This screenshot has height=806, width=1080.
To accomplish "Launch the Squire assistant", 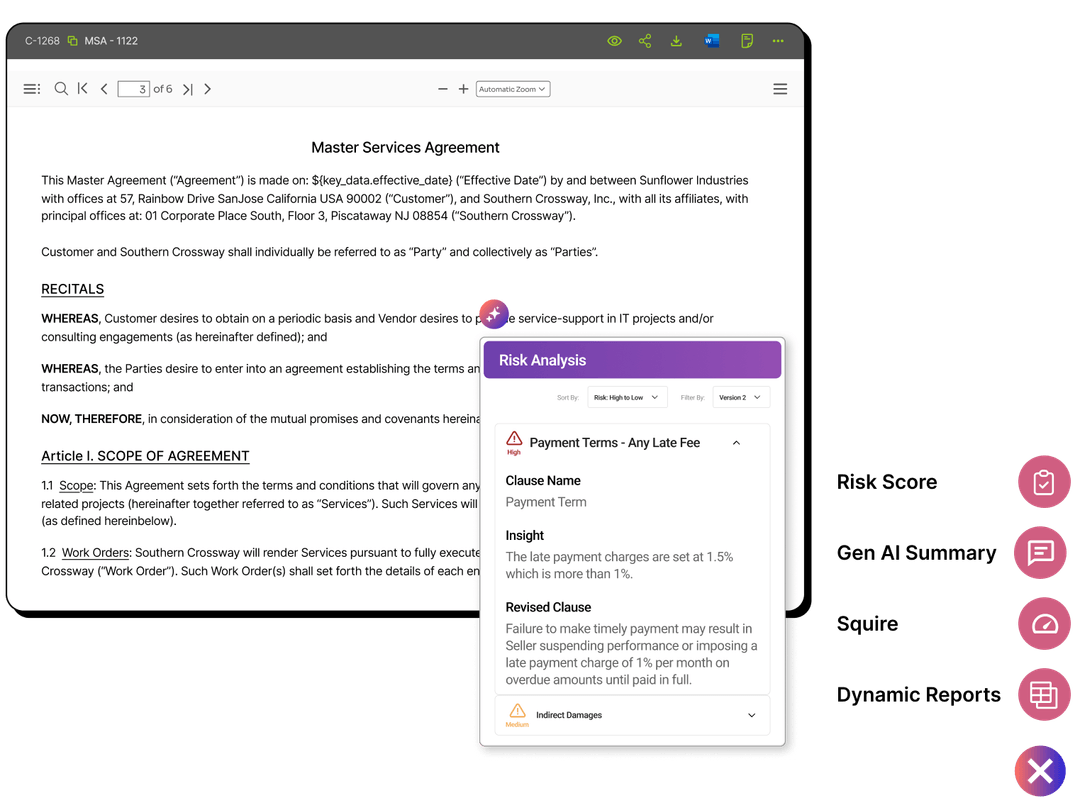I will point(1043,623).
